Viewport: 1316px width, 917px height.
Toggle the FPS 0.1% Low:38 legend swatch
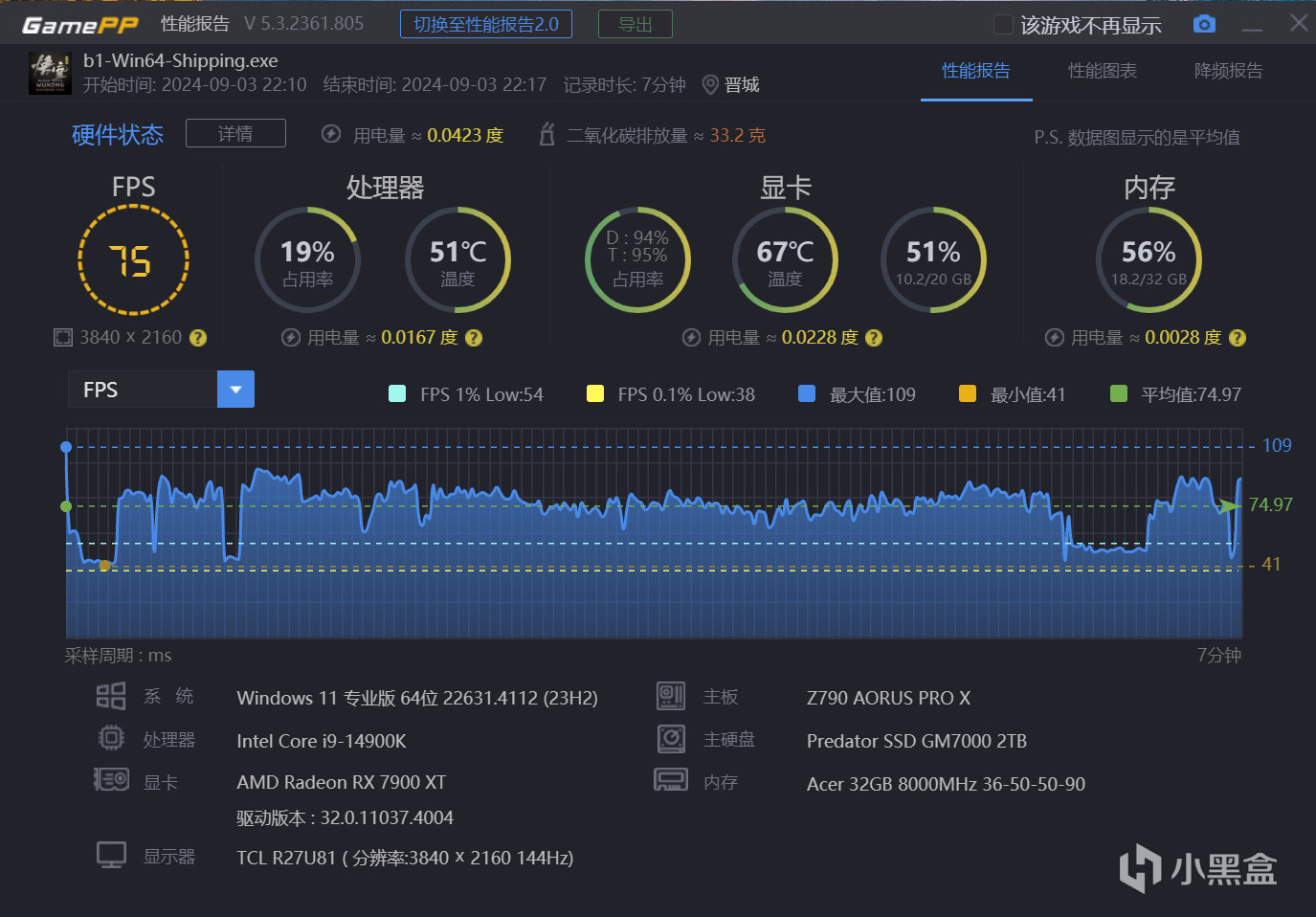[595, 393]
